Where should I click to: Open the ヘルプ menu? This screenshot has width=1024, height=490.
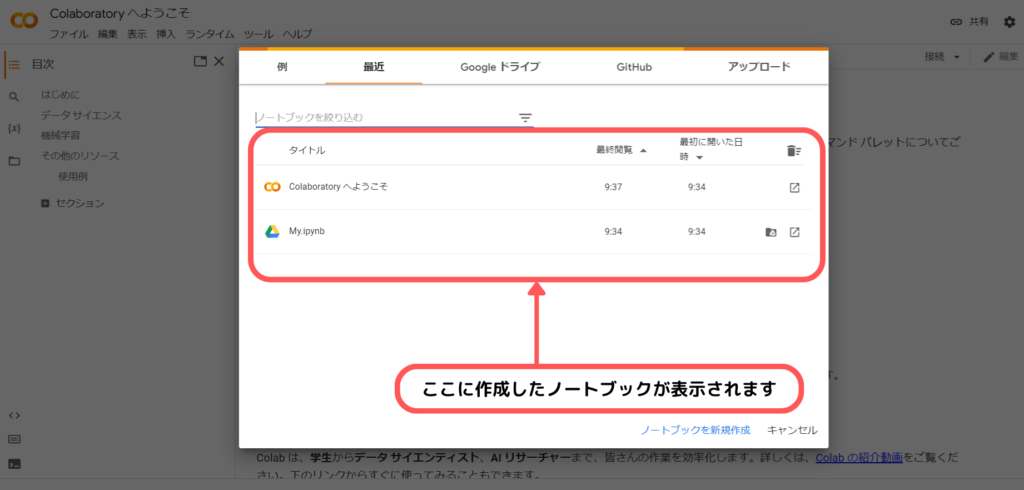click(297, 35)
